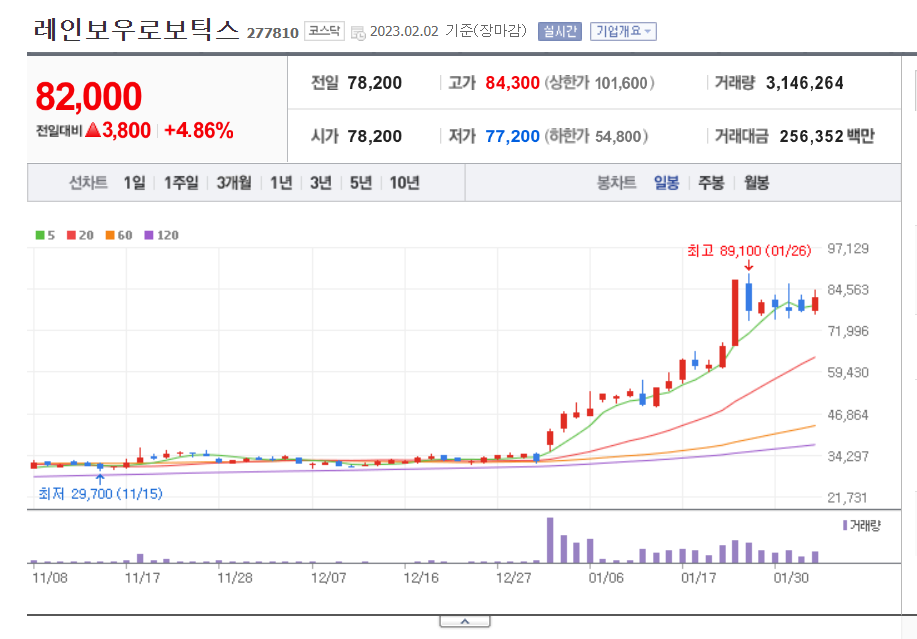Click the 97,129 price axis label
Image resolution: width=917 pixels, height=639 pixels.
point(847,248)
